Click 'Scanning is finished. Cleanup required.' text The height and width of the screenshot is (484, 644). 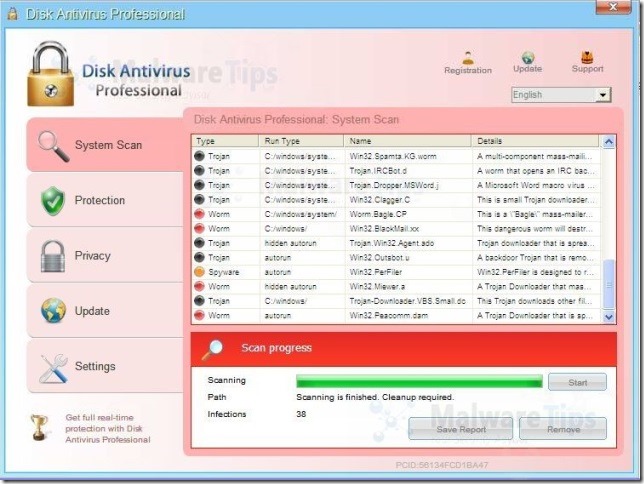click(375, 397)
